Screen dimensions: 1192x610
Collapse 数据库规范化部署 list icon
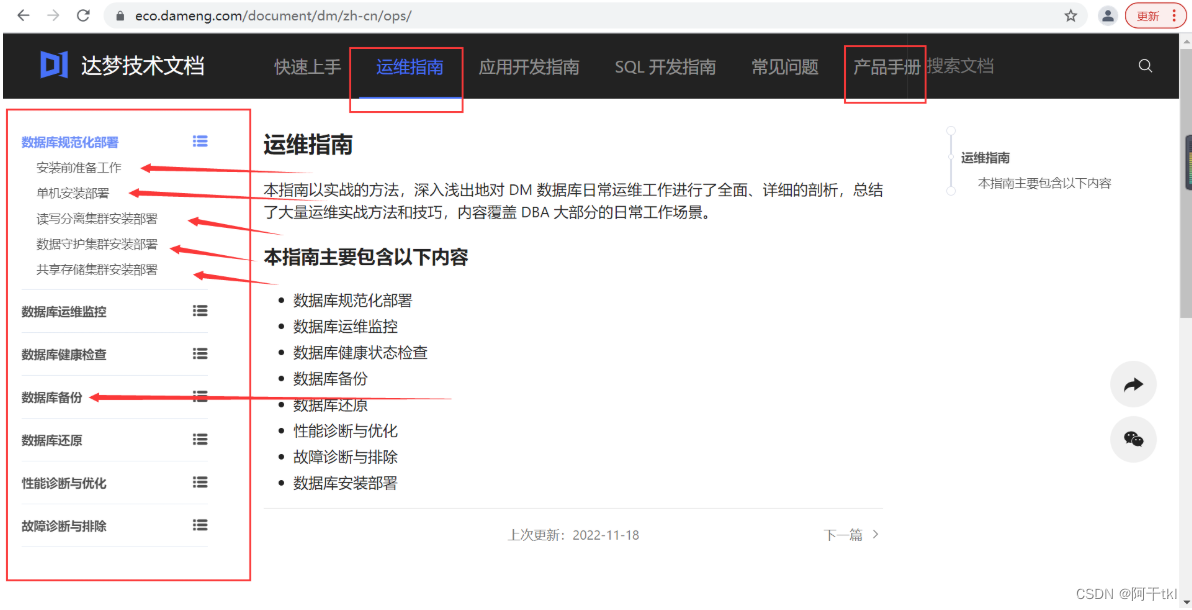tap(200, 141)
